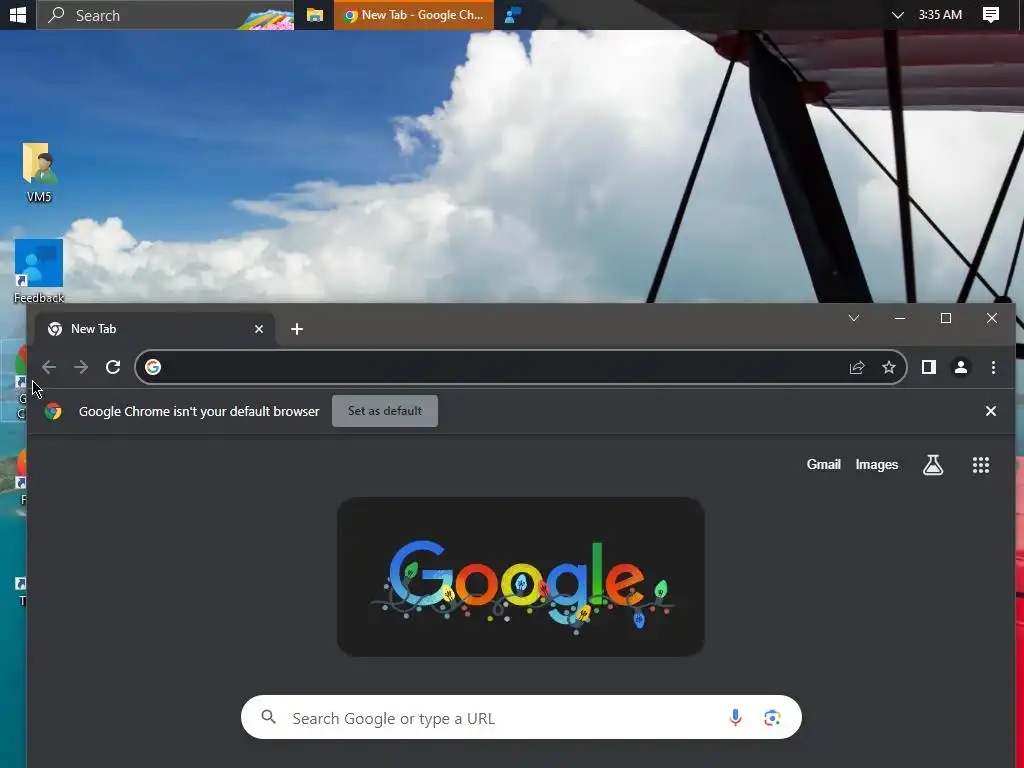Search by image with Google Lens icon

click(772, 718)
